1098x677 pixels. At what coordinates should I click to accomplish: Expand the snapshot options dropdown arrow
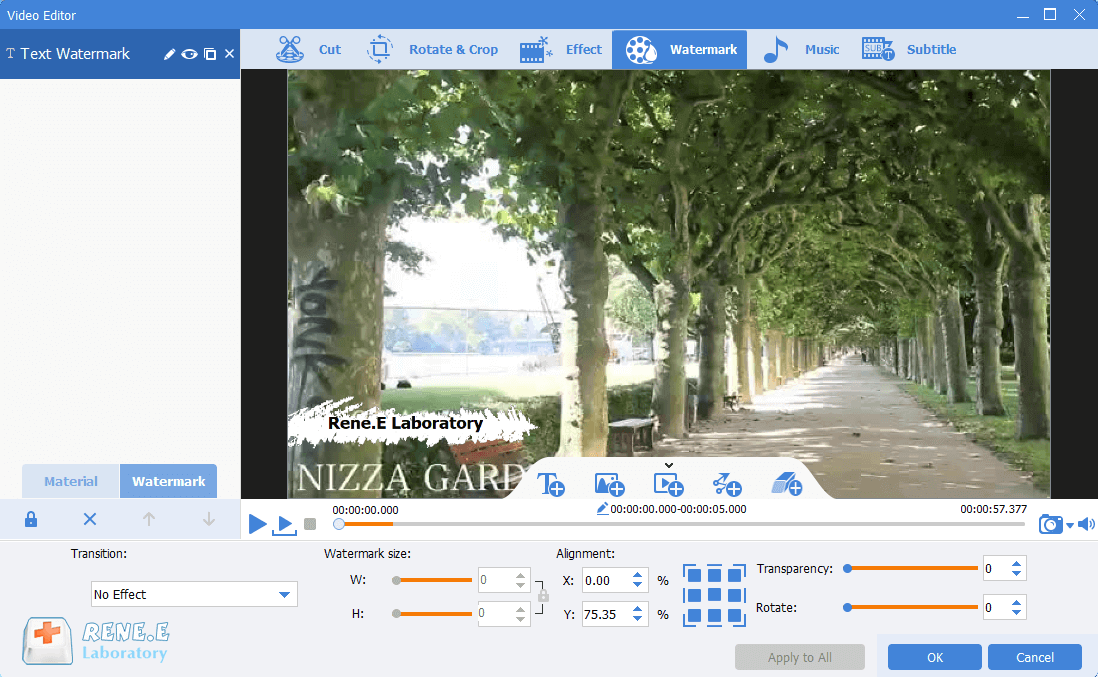pos(1069,526)
